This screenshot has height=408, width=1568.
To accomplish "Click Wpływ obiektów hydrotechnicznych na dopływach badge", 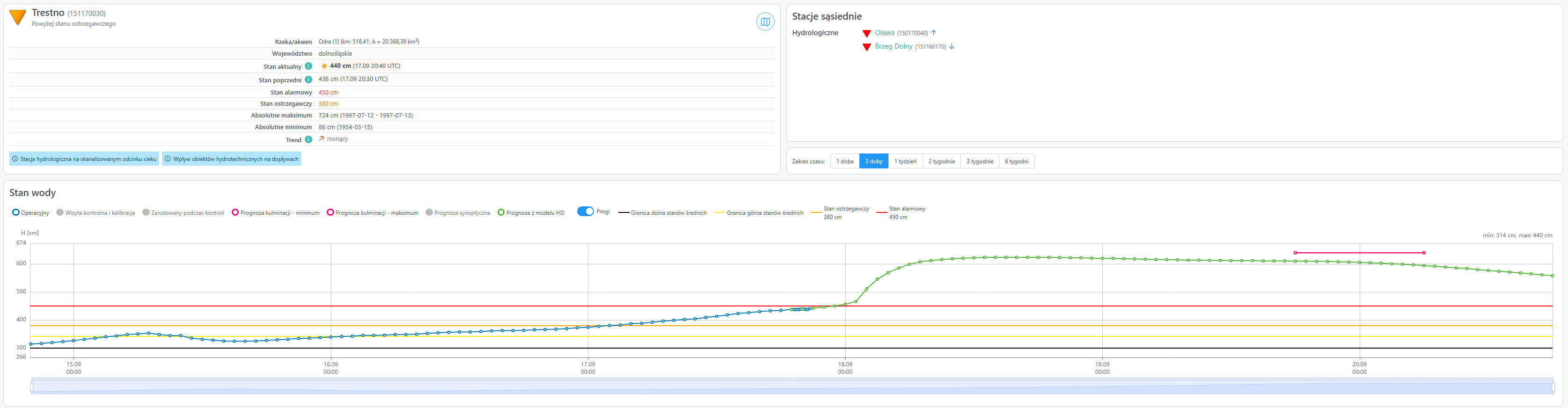I will (231, 159).
